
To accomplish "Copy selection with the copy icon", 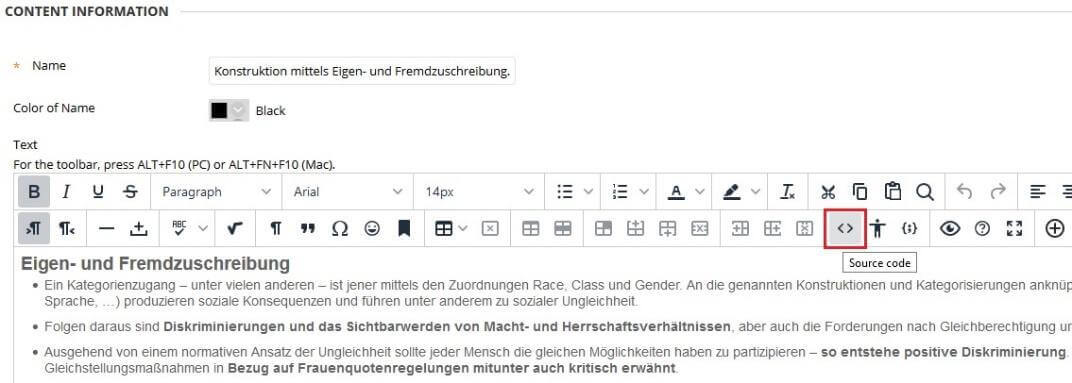I will pos(860,192).
